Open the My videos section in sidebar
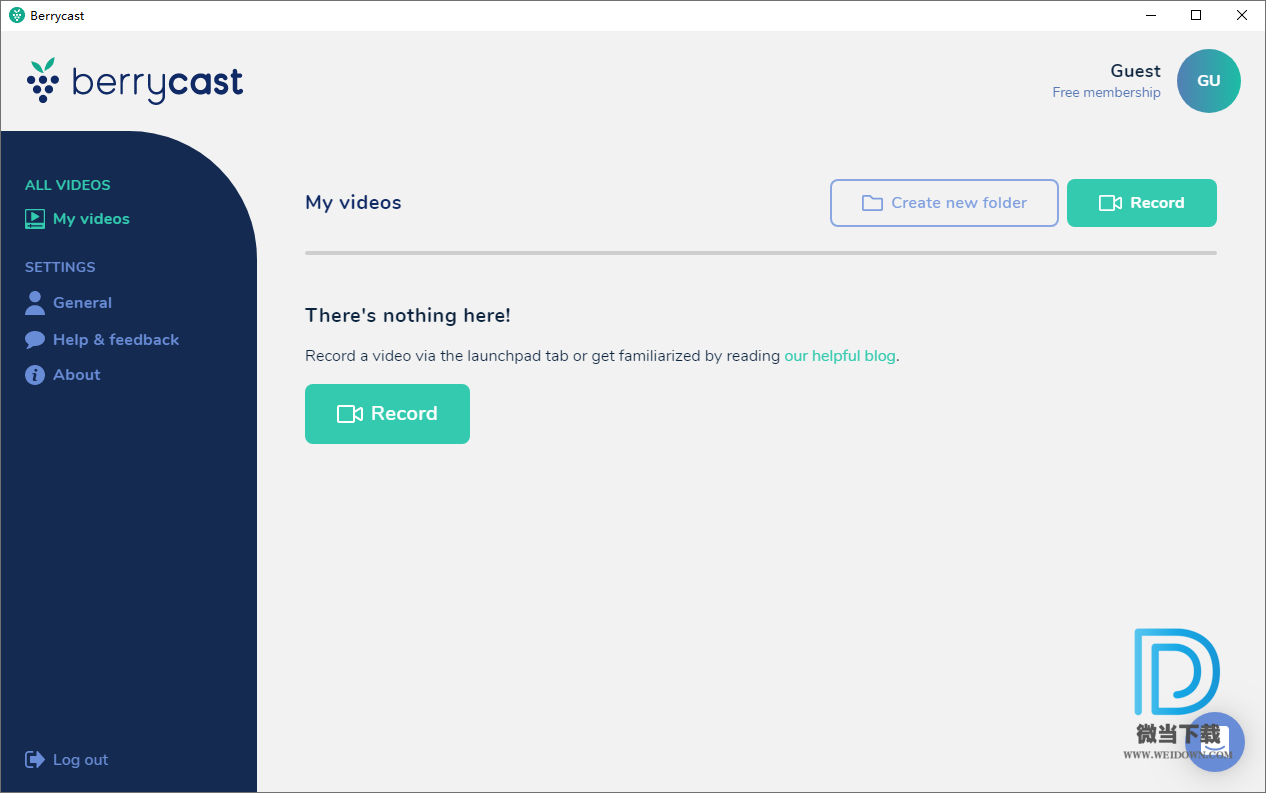 coord(77,219)
